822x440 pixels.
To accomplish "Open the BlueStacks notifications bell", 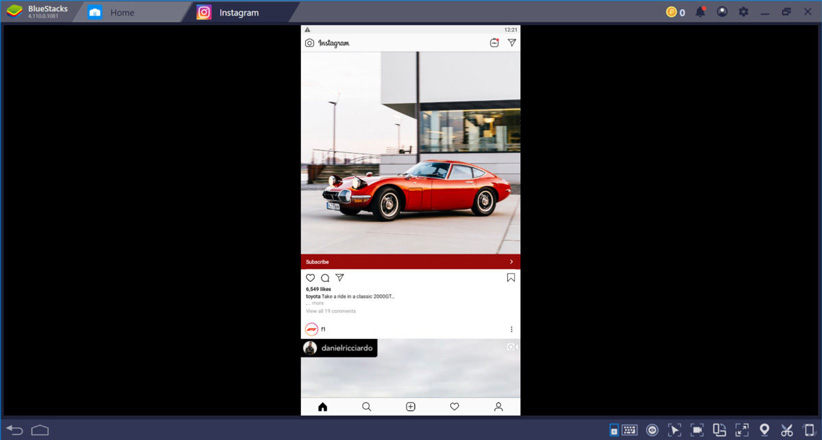I will (700, 12).
